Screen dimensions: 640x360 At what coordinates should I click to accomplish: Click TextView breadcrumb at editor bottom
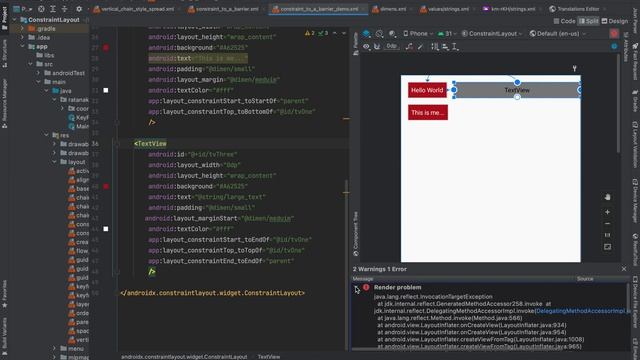269,357
